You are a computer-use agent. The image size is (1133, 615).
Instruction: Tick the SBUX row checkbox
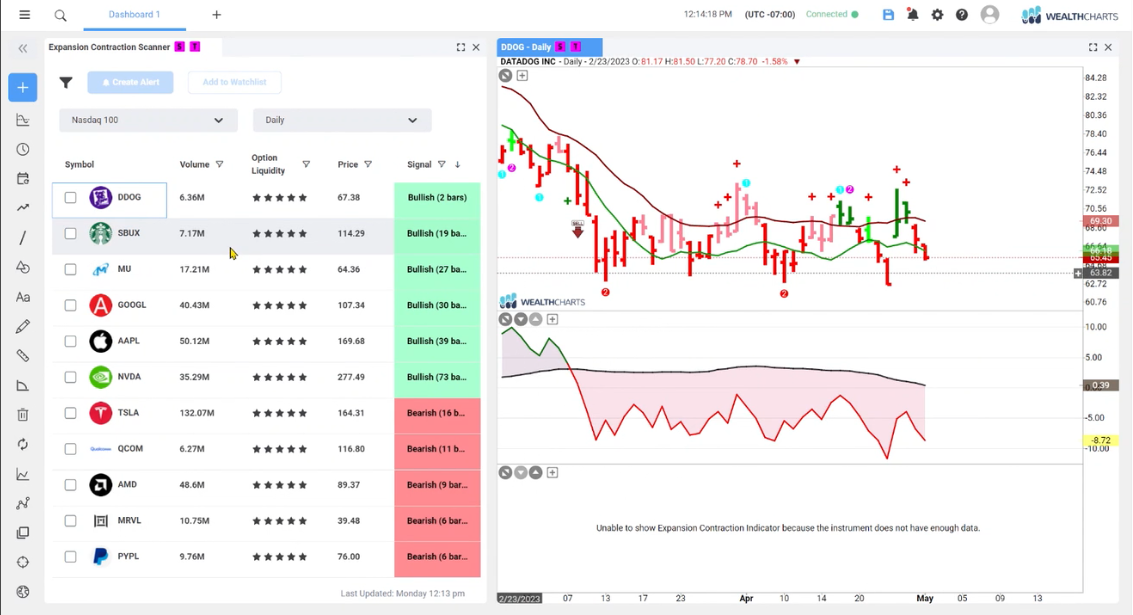[x=70, y=233]
